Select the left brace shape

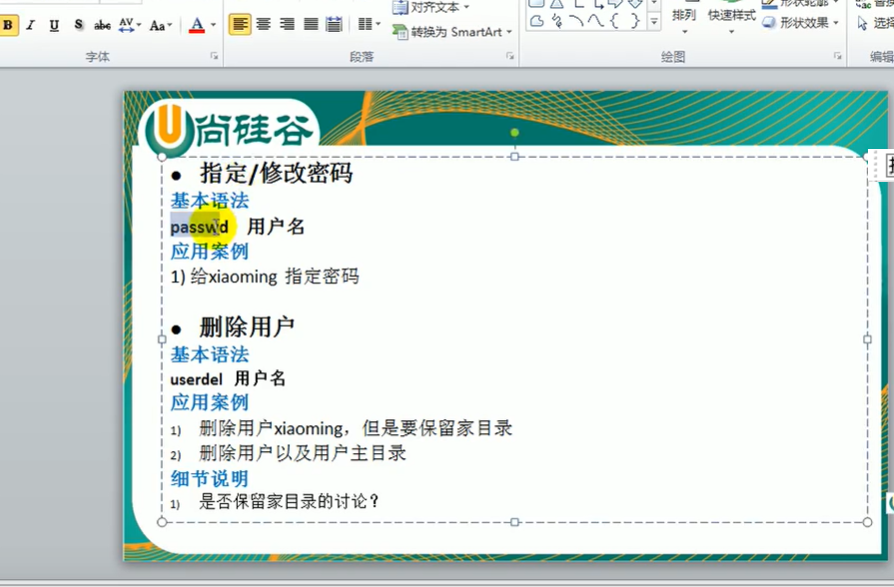[x=615, y=22]
